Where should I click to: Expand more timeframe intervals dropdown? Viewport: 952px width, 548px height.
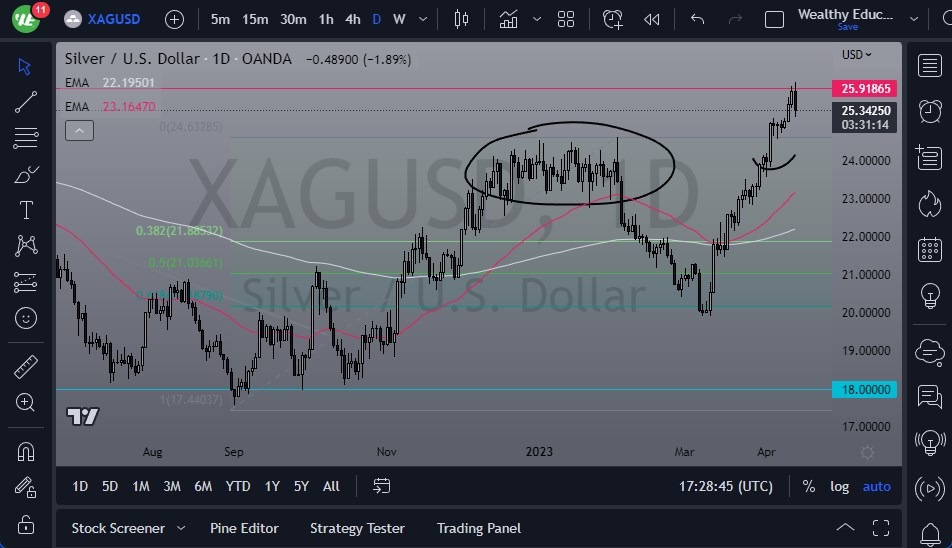point(423,19)
